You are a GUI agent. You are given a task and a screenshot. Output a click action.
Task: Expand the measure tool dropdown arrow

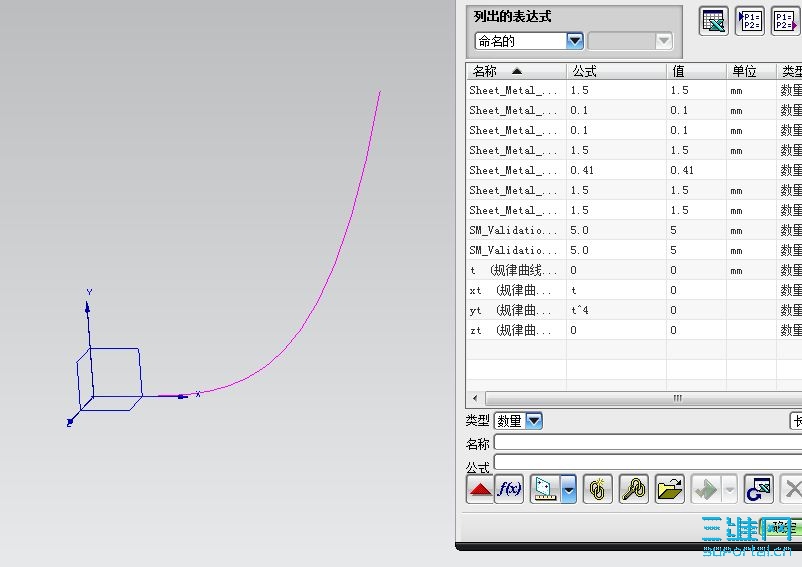pos(568,489)
